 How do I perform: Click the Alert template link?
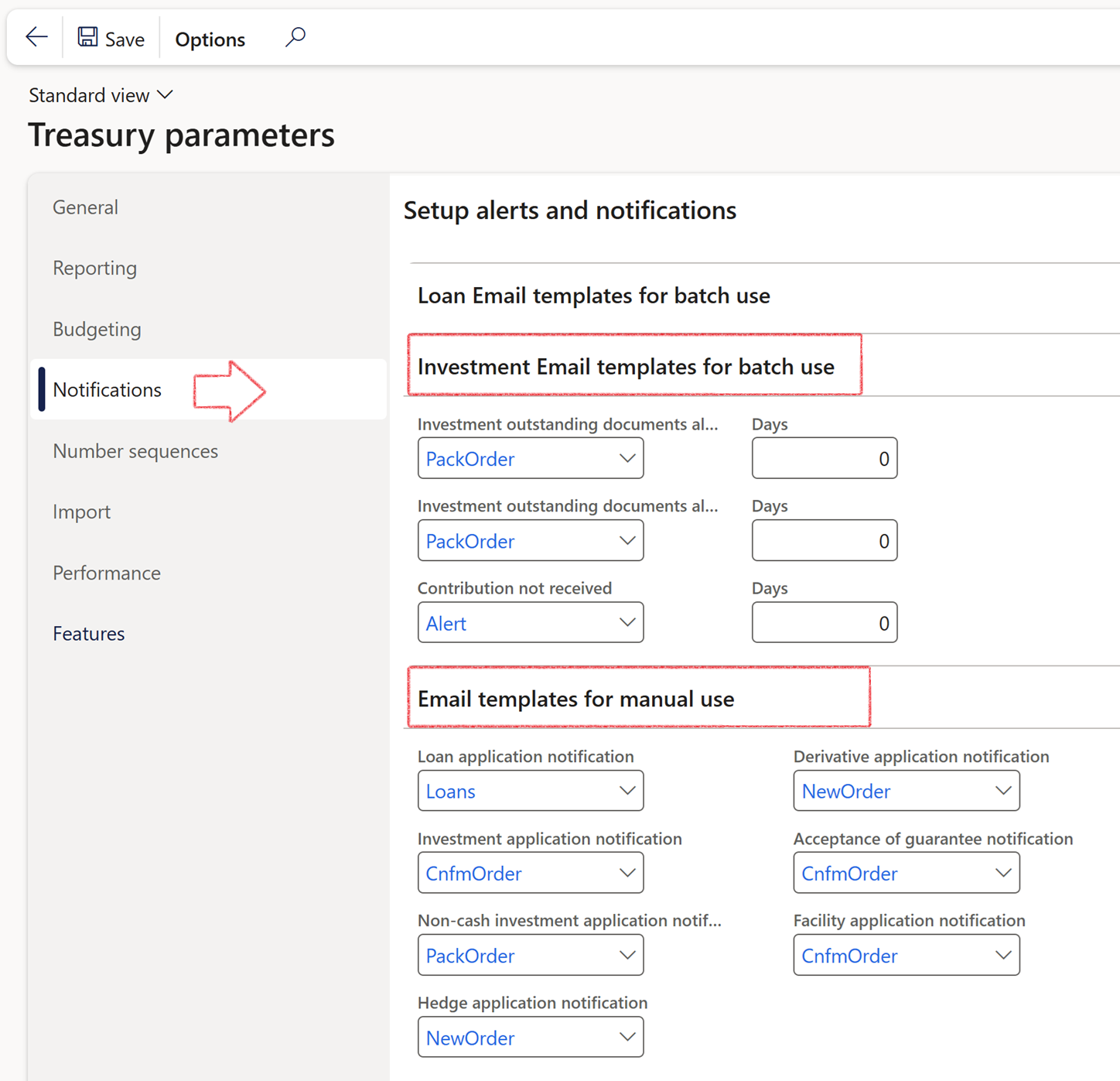(446, 624)
